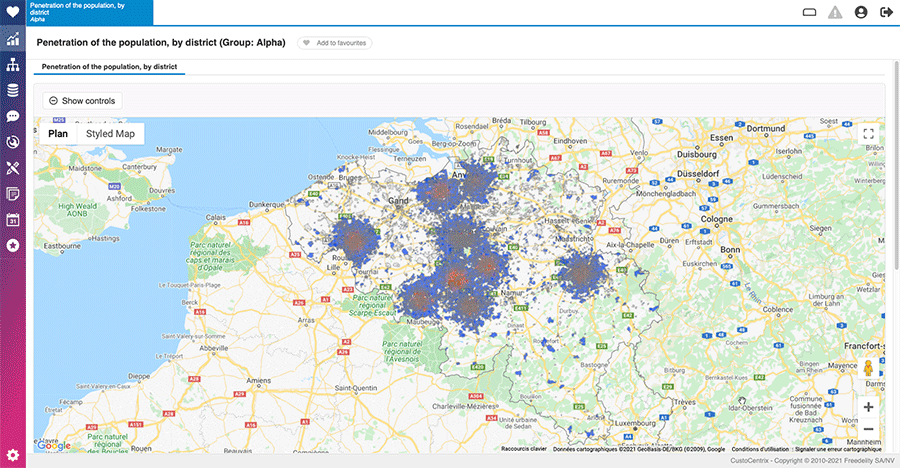The width and height of the screenshot is (900, 468).
Task: Switch map to Styled Map view
Action: (x=110, y=133)
